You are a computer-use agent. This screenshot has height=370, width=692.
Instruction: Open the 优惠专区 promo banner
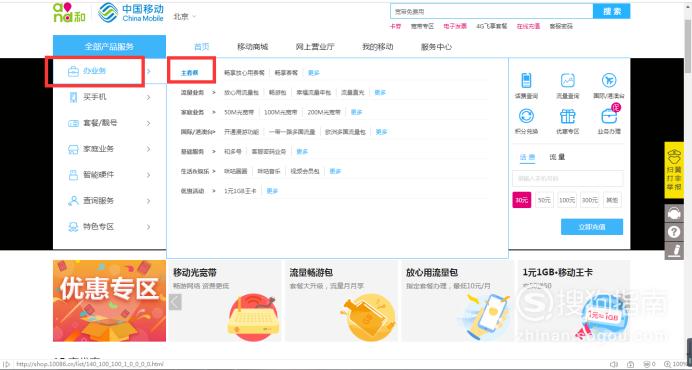click(x=109, y=301)
